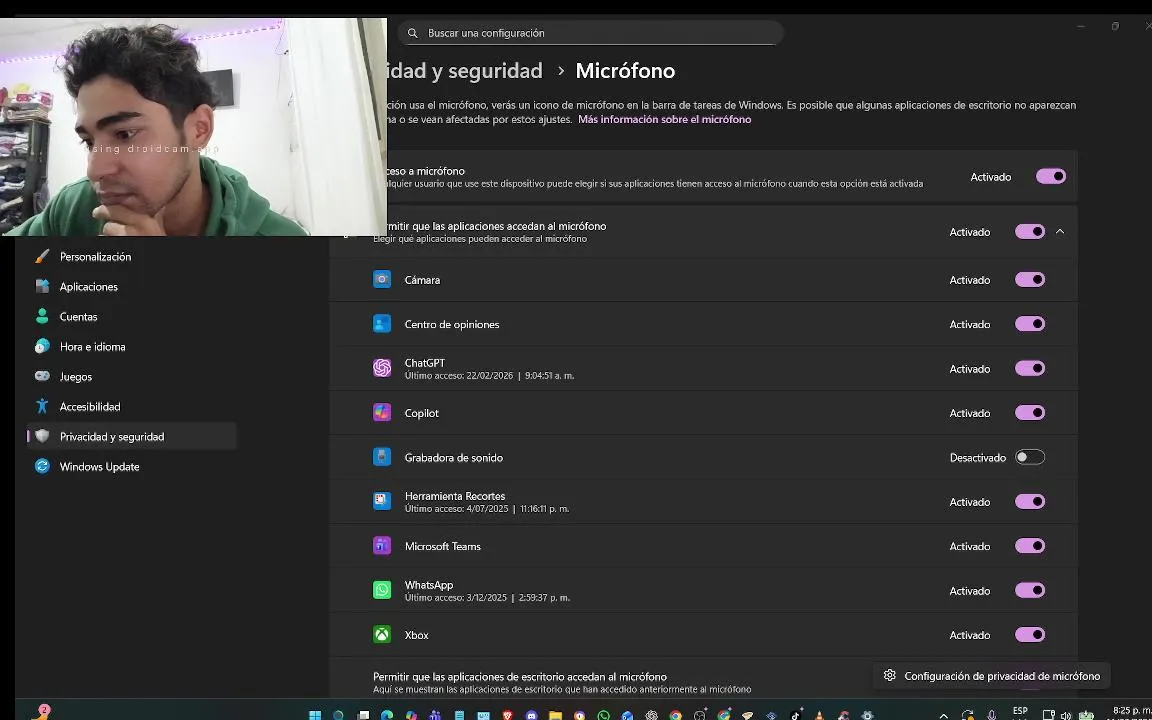The image size is (1152, 720).
Task: Go back to Privacidad y seguridad breadcrumb
Action: [x=464, y=71]
